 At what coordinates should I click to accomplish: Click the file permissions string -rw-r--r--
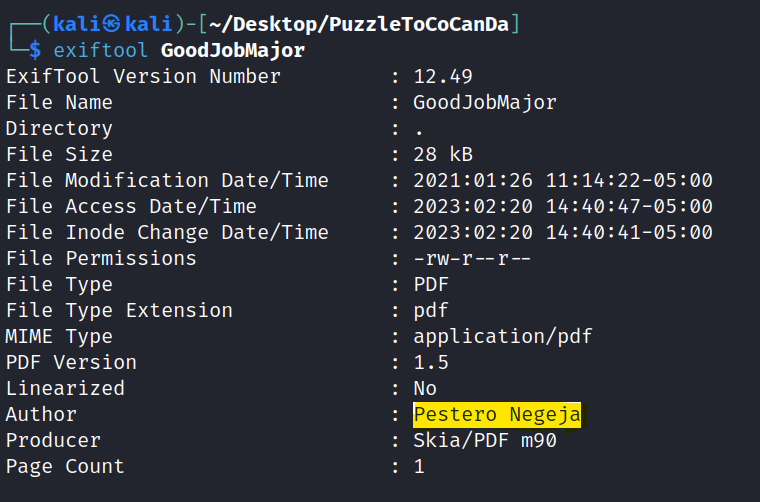pos(473,258)
